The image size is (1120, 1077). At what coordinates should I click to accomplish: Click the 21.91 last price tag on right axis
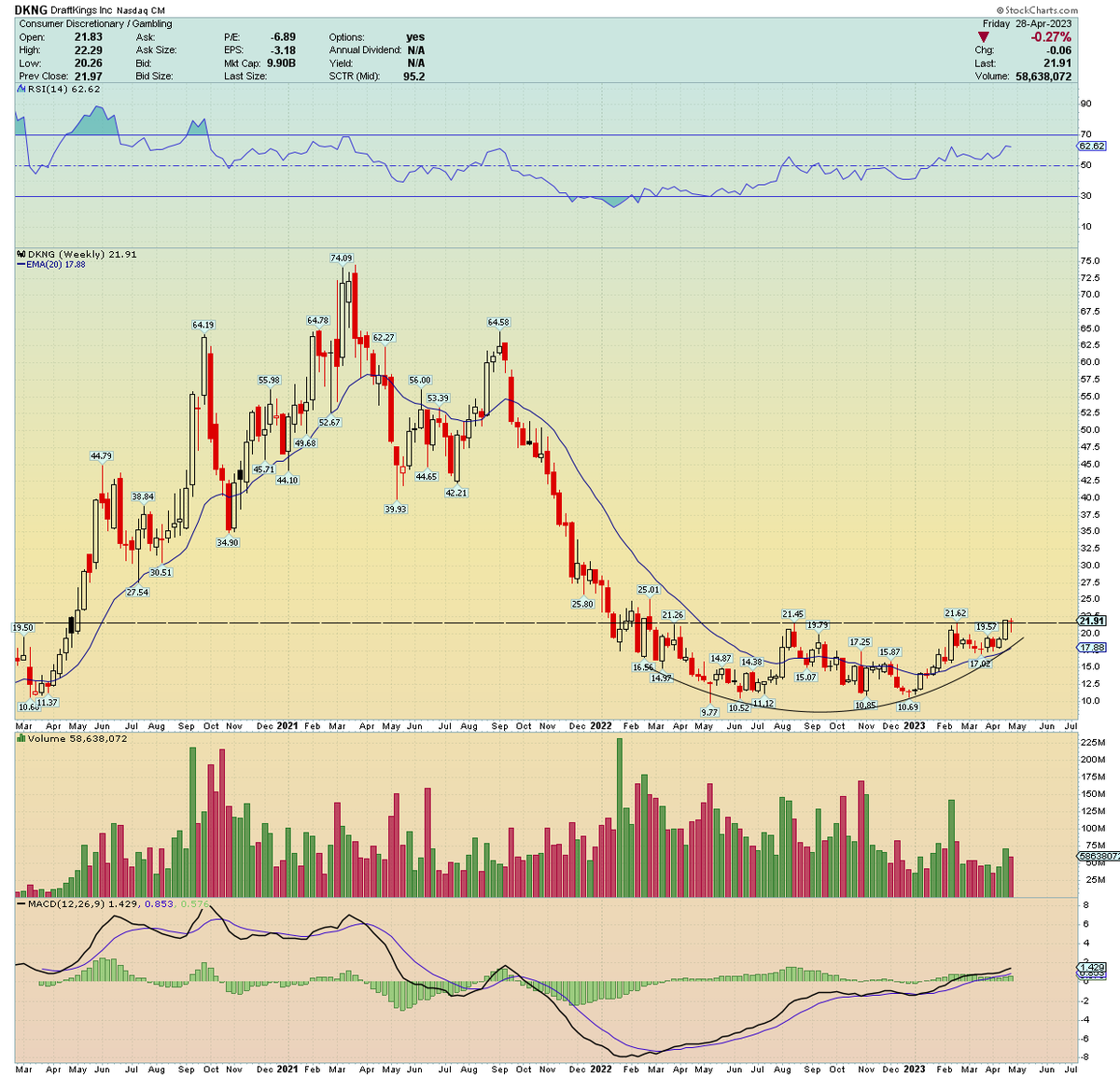[x=1091, y=621]
